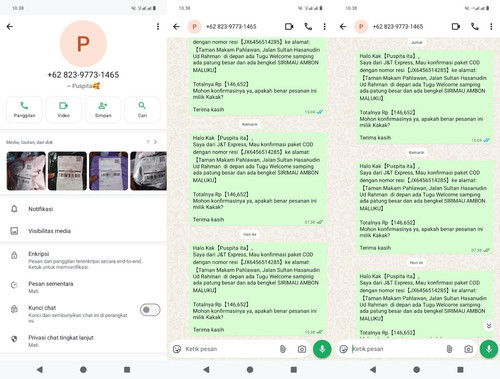Open contact number in middle chat header
This screenshot has width=500, height=379.
231,27
